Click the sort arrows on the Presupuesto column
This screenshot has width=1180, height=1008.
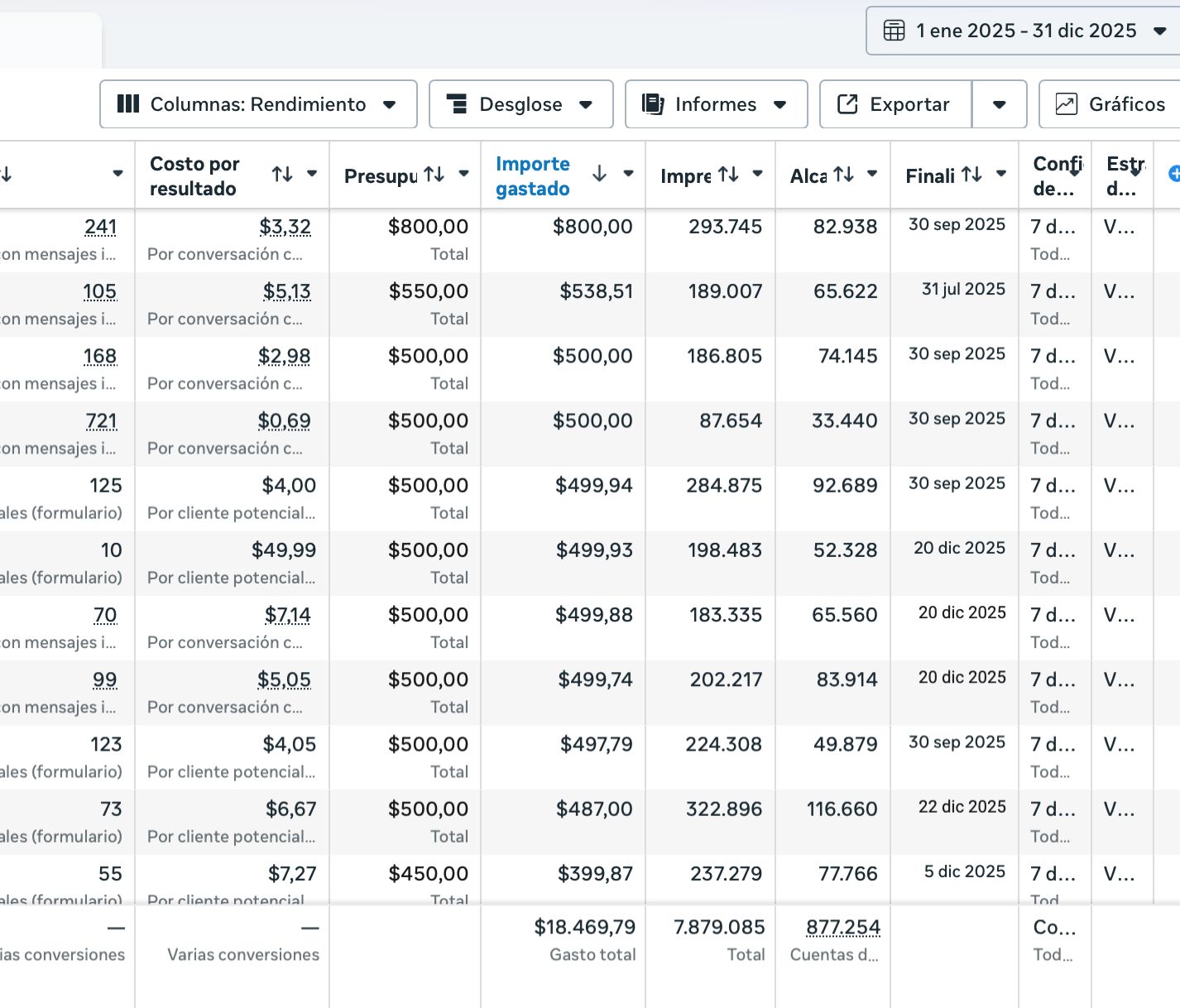pos(434,175)
